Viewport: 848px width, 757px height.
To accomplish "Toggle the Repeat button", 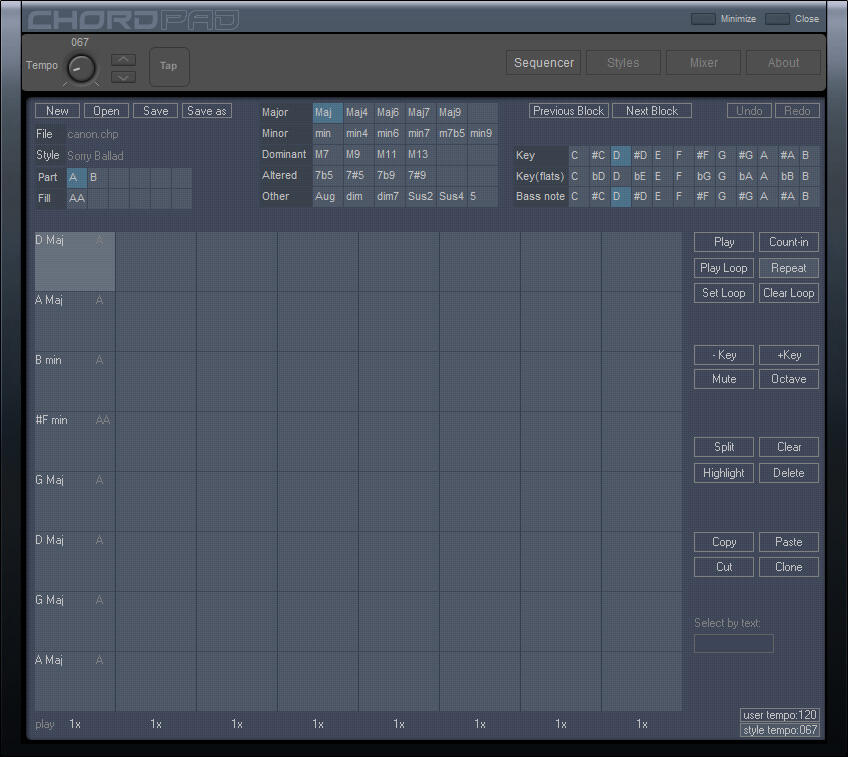I will [789, 268].
